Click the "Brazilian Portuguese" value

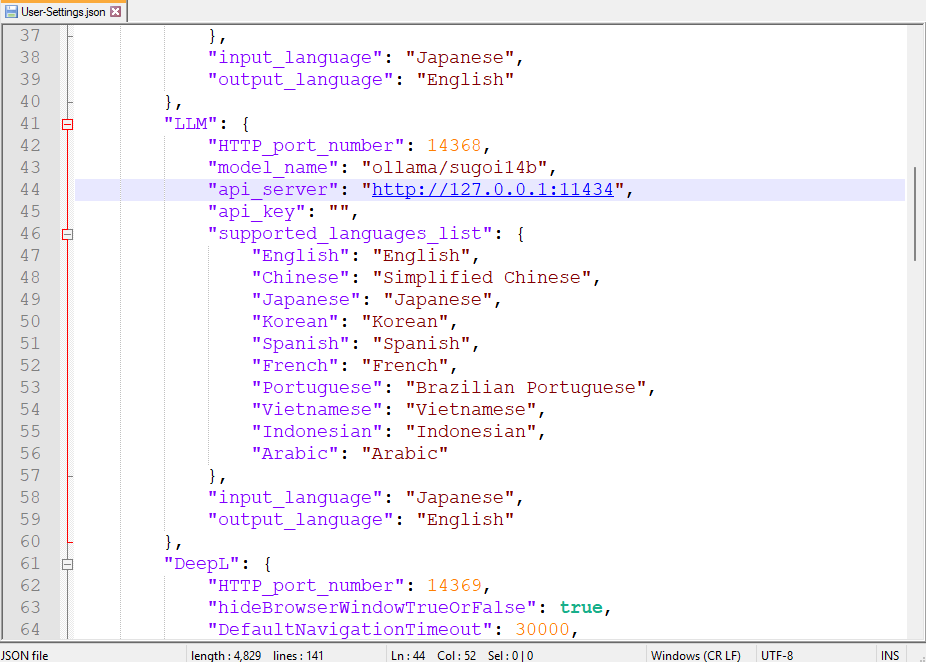[x=526, y=387]
